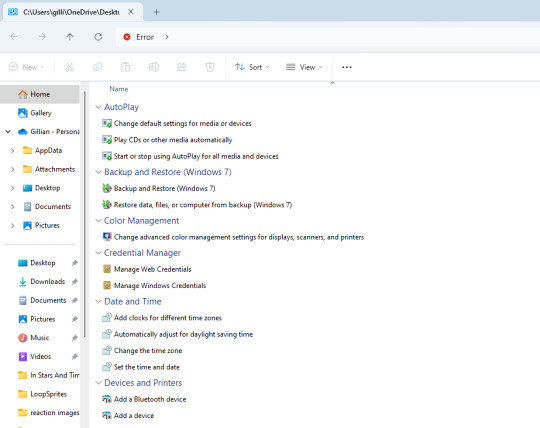Open pinned Videos folder
This screenshot has height=428, width=540.
point(34,356)
